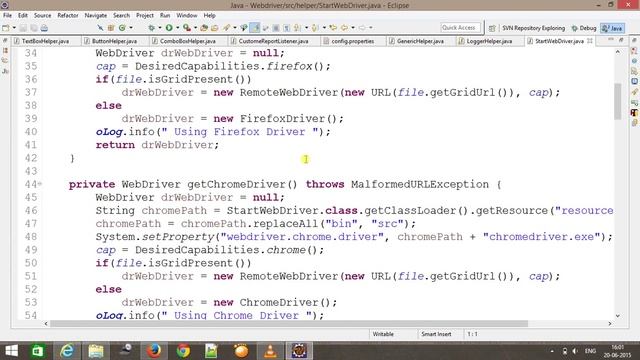Image resolution: width=640 pixels, height=360 pixels.
Task: Switch to TextBoxHelper.java editor tab
Action: (x=45, y=41)
